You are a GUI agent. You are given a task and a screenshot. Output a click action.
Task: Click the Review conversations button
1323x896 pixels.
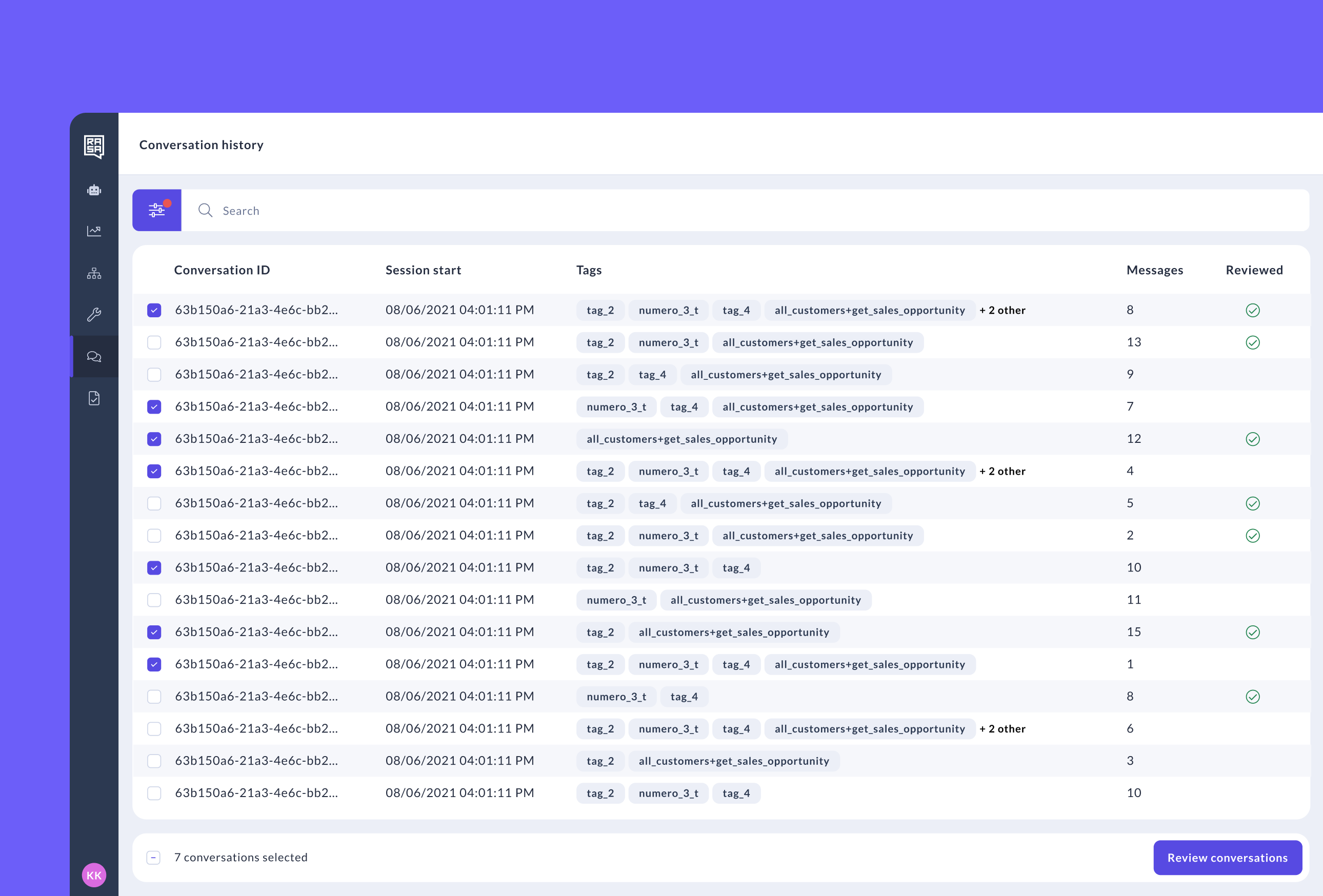[1227, 858]
